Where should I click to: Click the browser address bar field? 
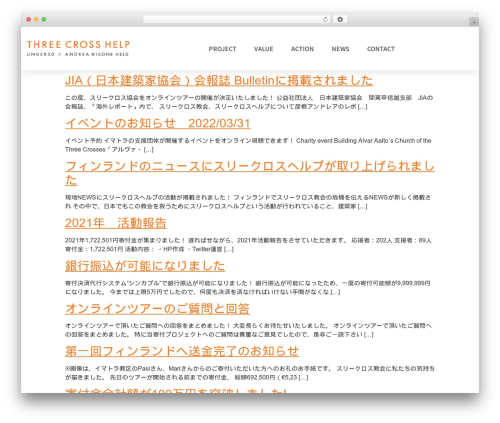236,20
